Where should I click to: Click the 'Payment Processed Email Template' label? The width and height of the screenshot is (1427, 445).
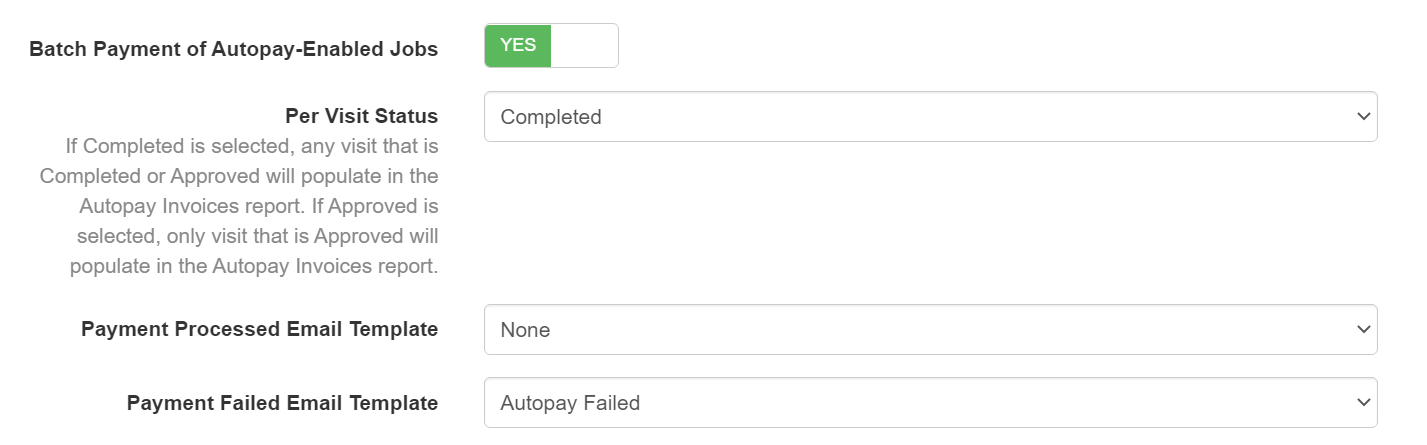coord(259,329)
